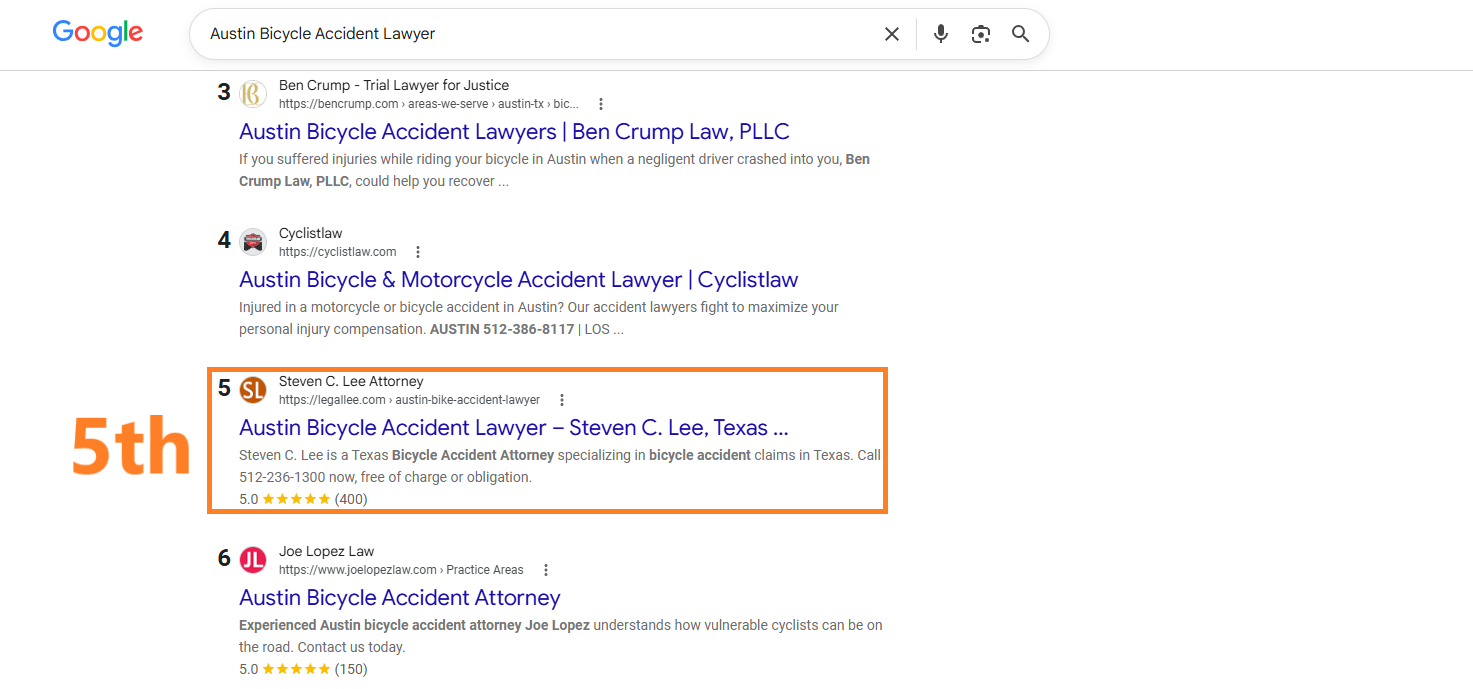Screen dimensions: 1473x689
Task: Click the Ben Crump site favicon
Action: pyautogui.click(x=253, y=94)
